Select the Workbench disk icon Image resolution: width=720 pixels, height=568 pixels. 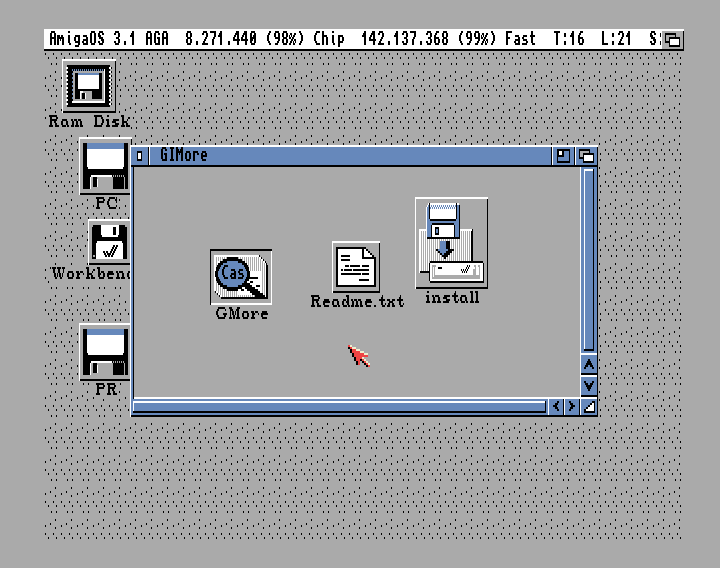click(x=109, y=242)
